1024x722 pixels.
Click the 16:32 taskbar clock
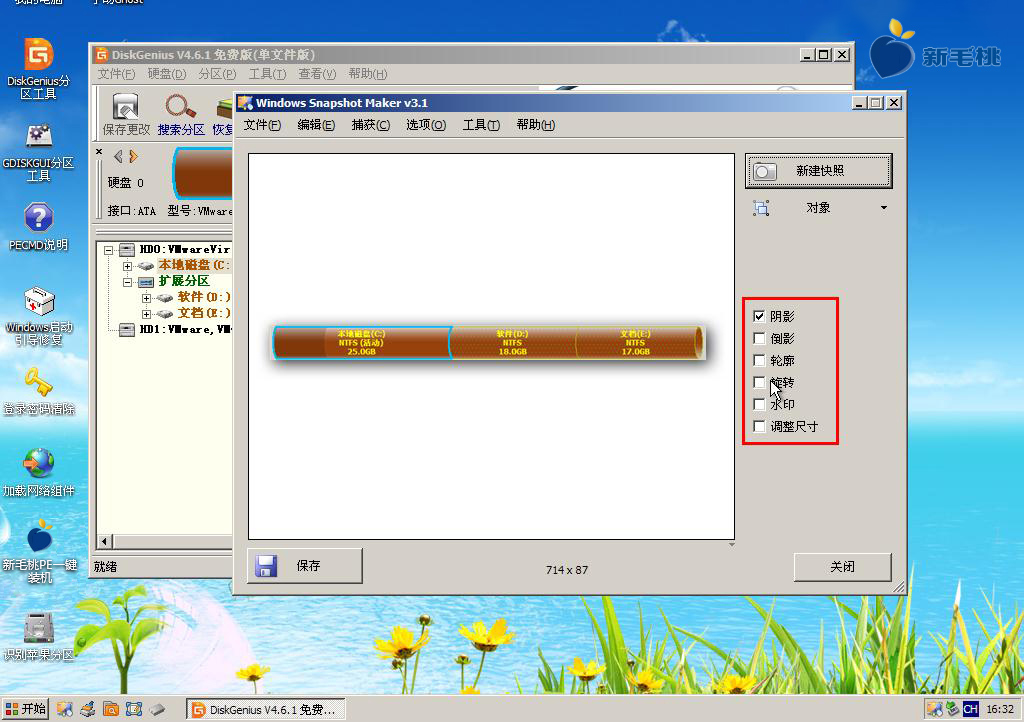pos(1000,709)
